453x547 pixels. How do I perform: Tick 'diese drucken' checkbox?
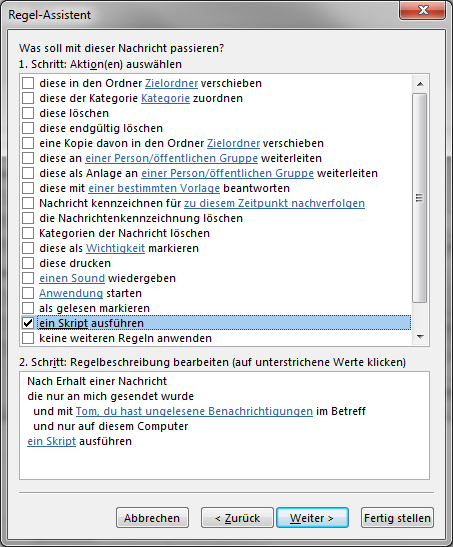tap(28, 263)
